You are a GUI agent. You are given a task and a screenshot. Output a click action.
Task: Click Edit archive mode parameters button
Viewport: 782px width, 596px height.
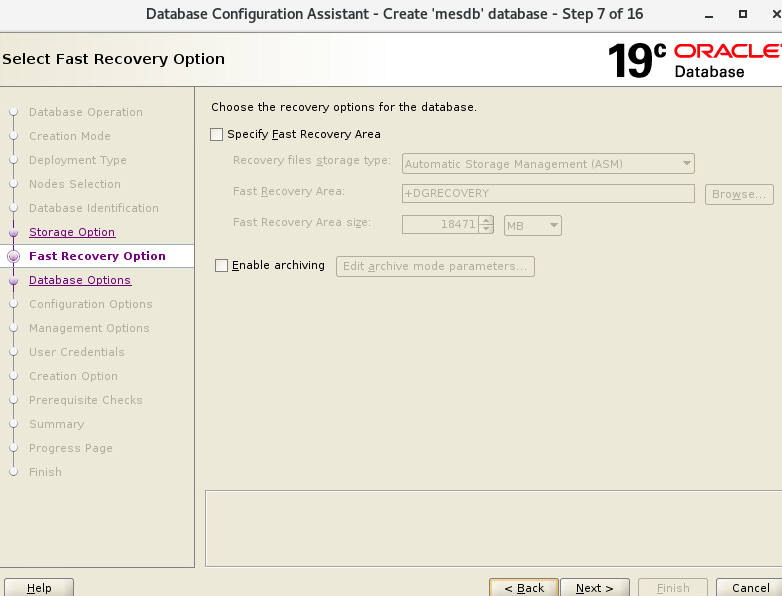435,266
